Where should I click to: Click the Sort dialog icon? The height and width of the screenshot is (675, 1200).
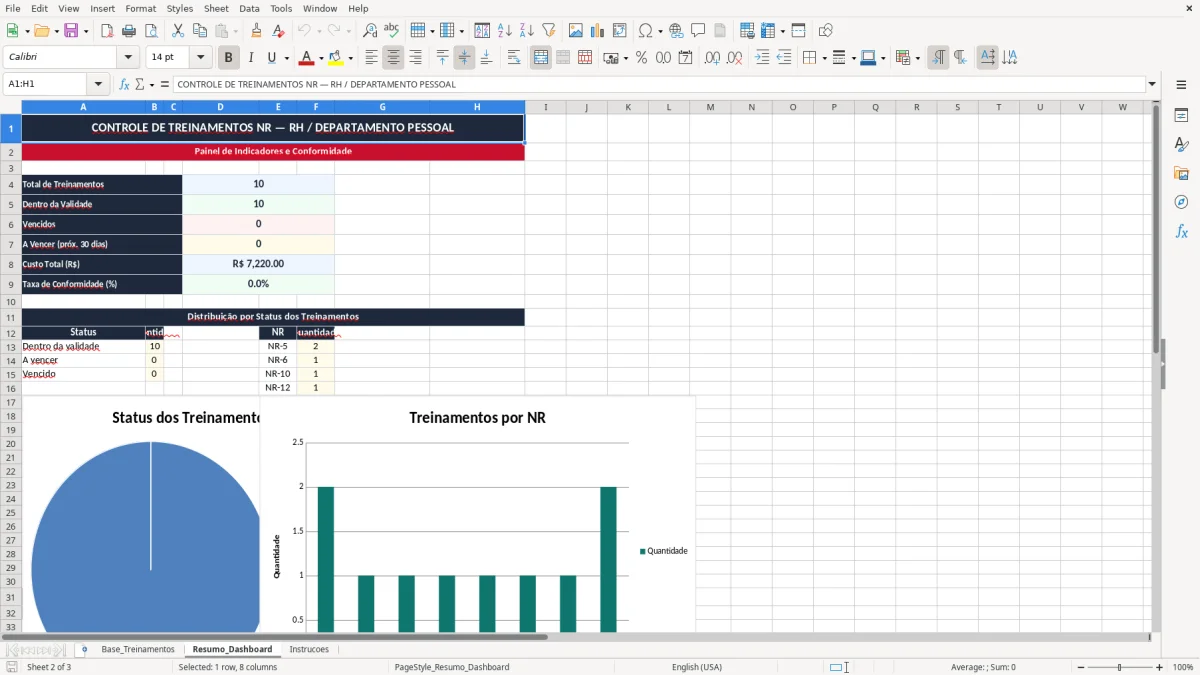click(482, 31)
